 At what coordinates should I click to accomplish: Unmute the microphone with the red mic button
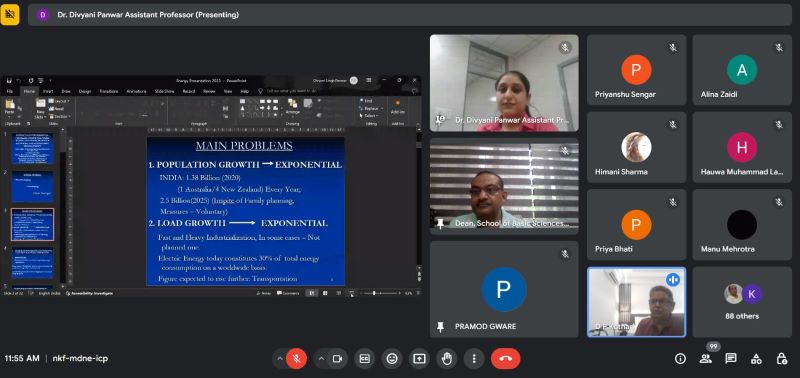(296, 359)
